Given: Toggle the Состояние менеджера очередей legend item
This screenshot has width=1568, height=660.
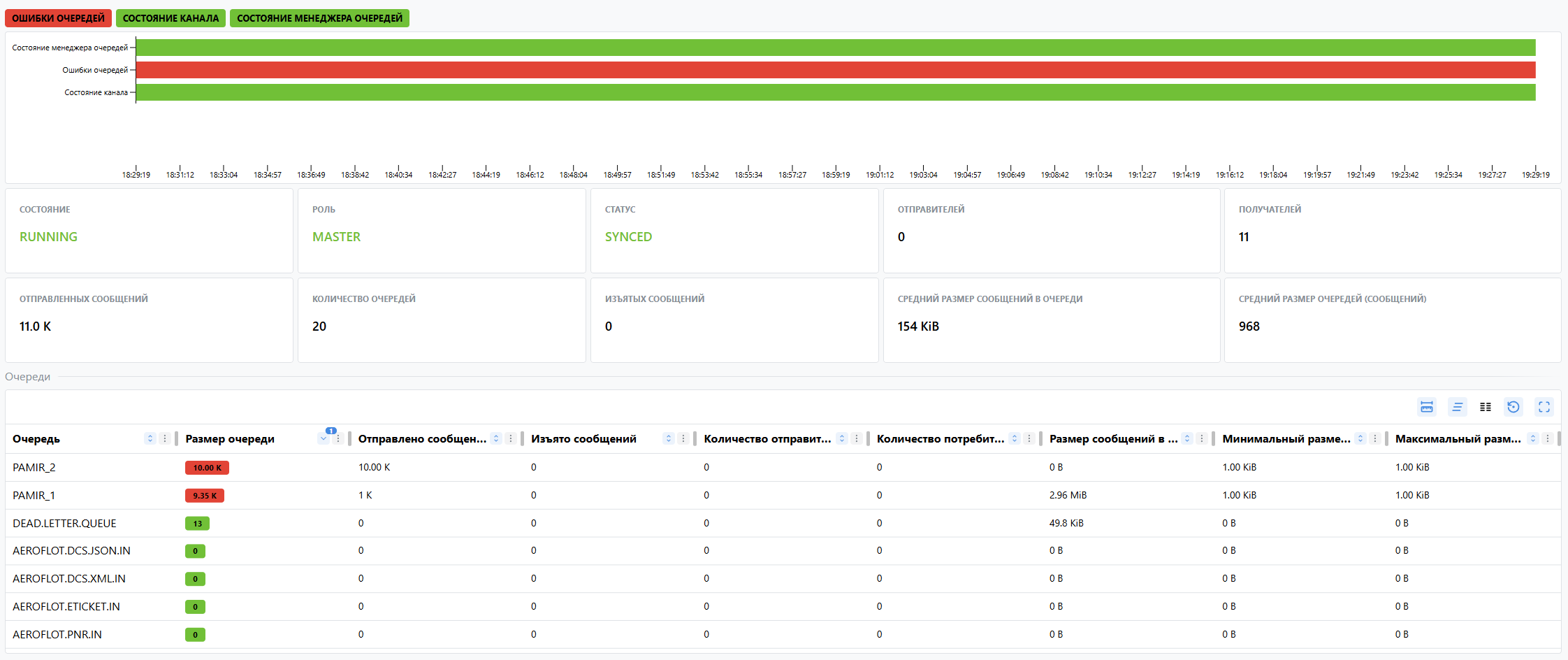Looking at the screenshot, I should pos(319,18).
